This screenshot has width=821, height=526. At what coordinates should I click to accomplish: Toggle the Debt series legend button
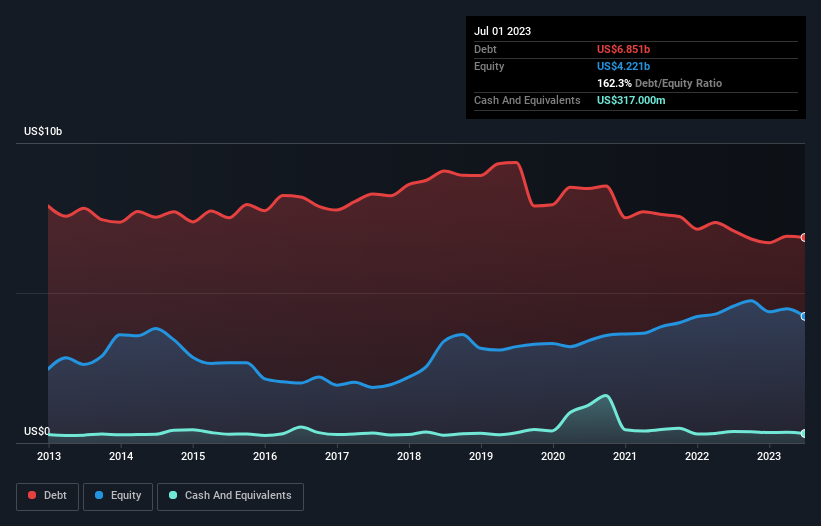(47, 496)
